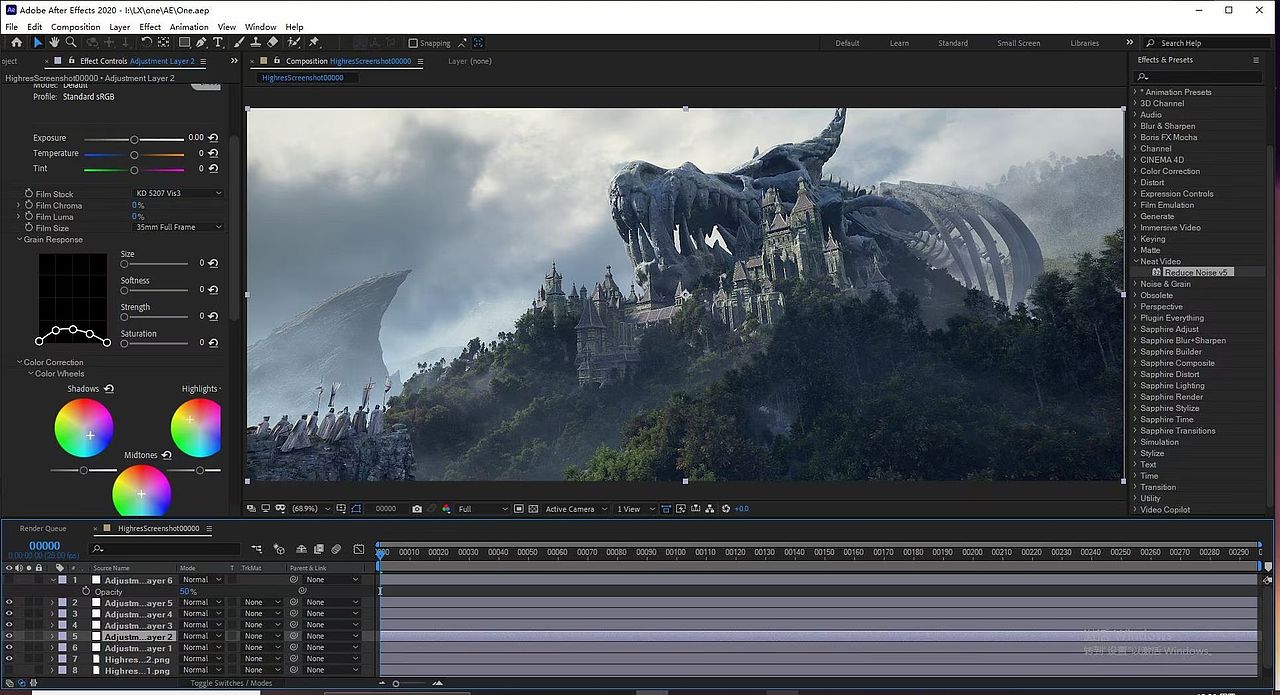
Task: Open 1 View layout dropdown
Action: (x=636, y=509)
